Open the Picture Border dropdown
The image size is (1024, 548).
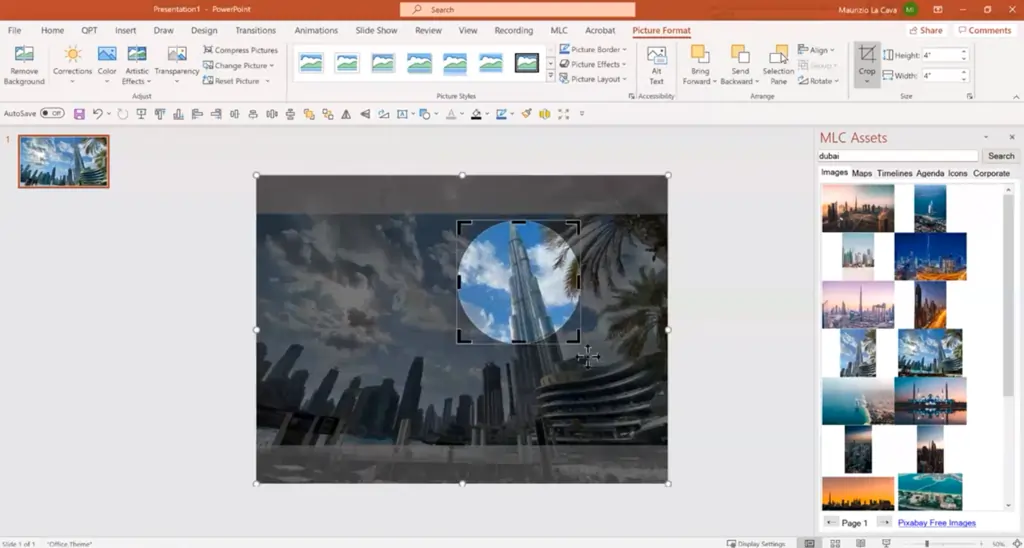click(594, 50)
